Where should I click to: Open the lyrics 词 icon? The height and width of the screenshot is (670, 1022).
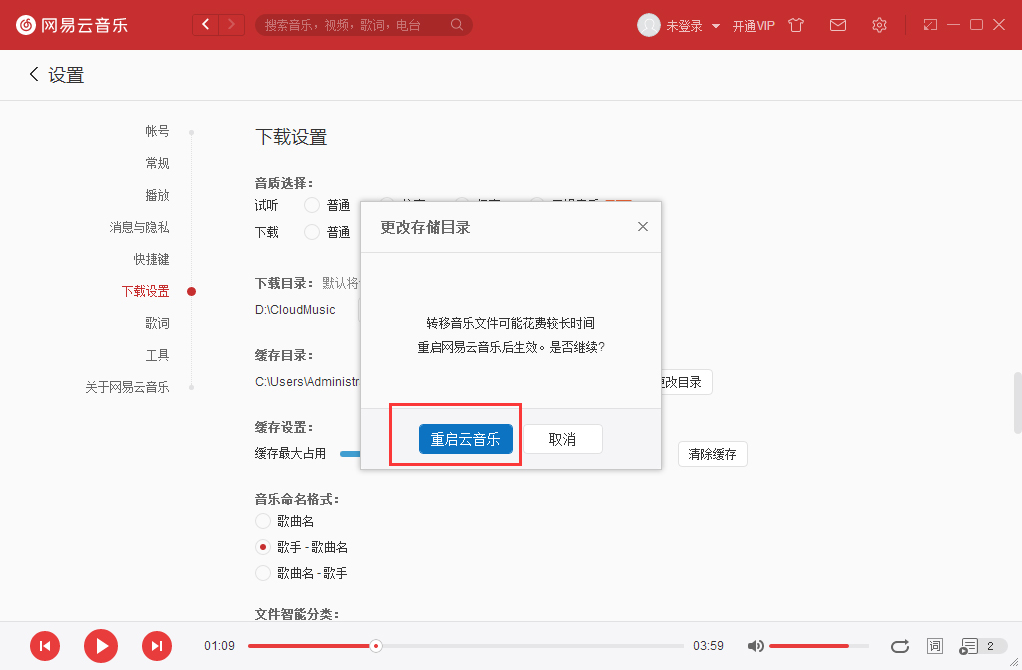tap(934, 646)
